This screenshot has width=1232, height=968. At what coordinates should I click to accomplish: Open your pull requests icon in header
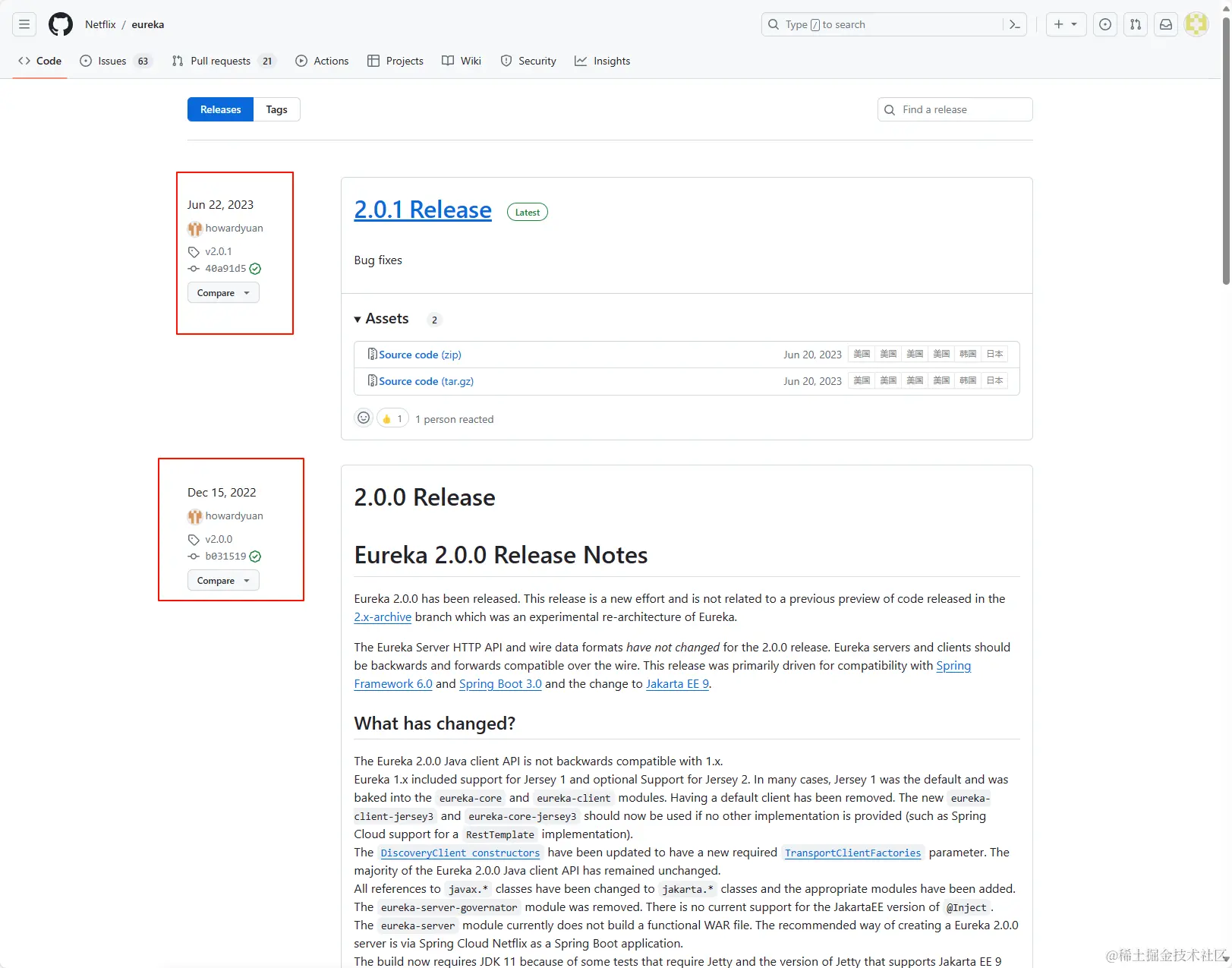(1136, 24)
